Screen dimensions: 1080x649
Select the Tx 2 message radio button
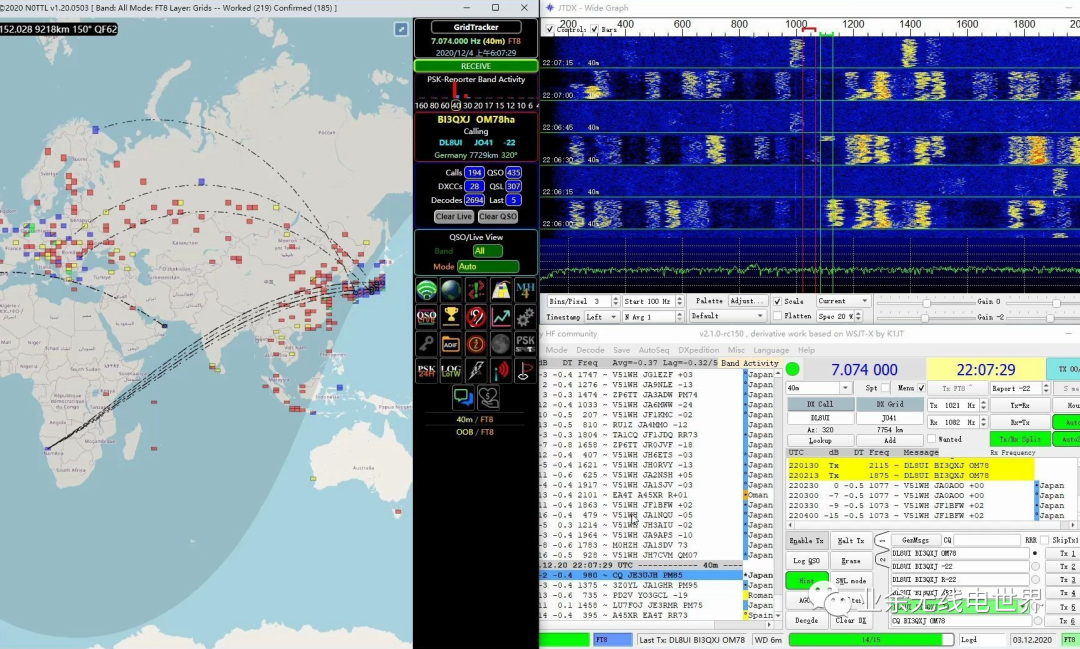pyautogui.click(x=1035, y=566)
